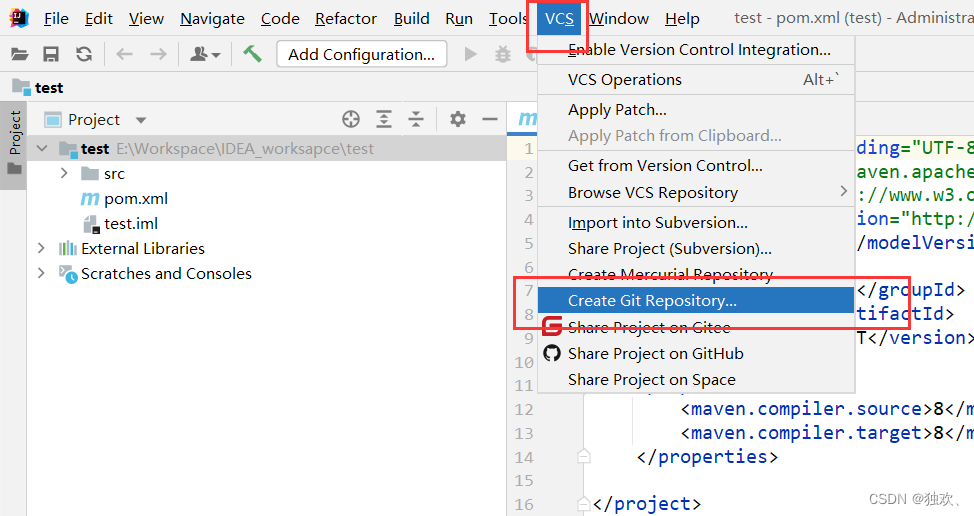Image resolution: width=974 pixels, height=516 pixels.
Task: Click fold marker beside closing project tag
Action: point(583,504)
